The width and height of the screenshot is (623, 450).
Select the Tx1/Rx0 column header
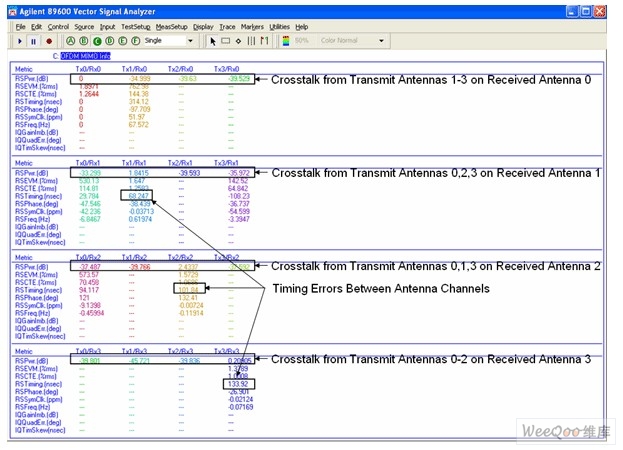[x=134, y=69]
